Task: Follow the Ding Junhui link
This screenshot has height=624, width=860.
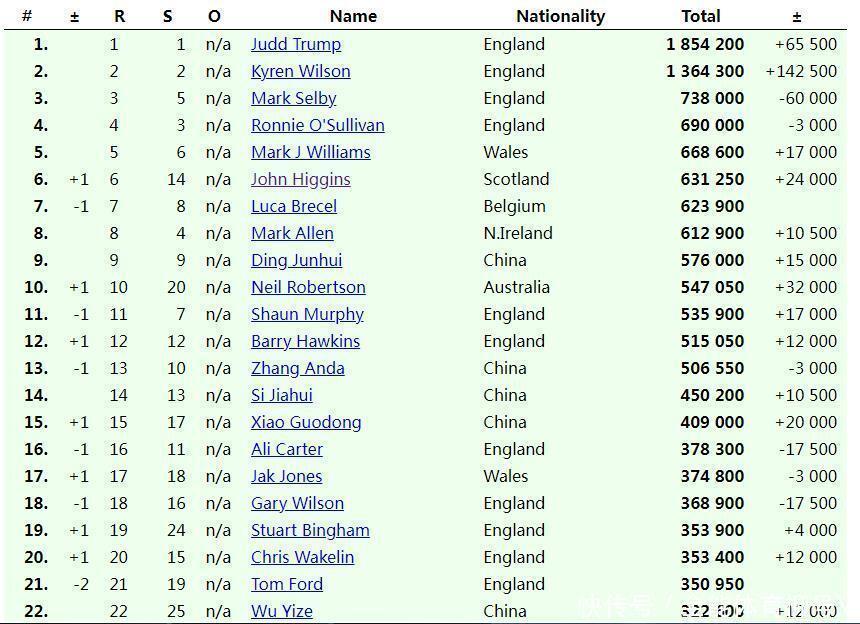Action: click(297, 260)
